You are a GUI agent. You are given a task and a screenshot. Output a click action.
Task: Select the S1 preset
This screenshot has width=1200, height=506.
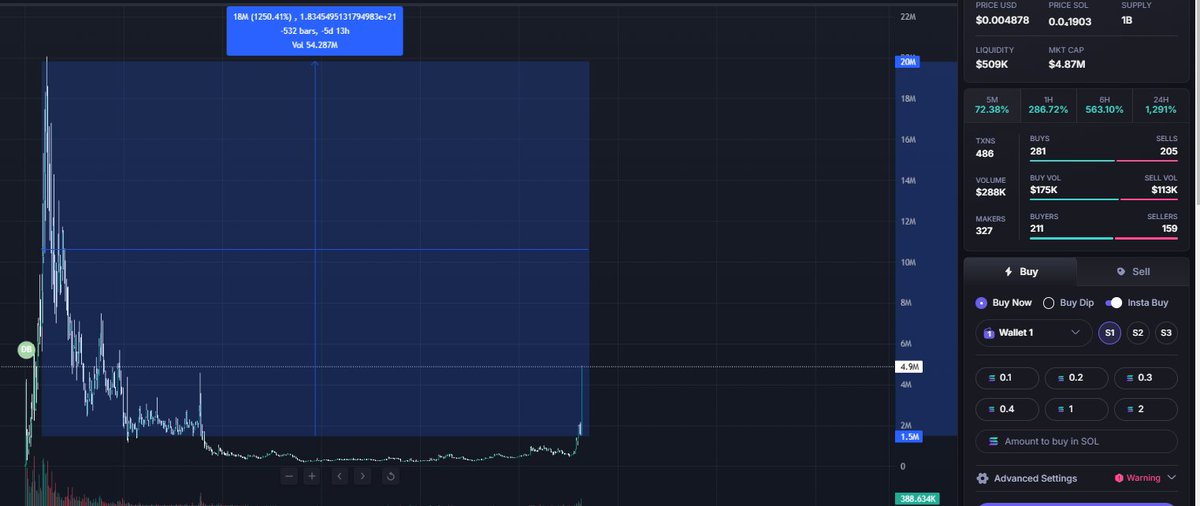click(1109, 333)
